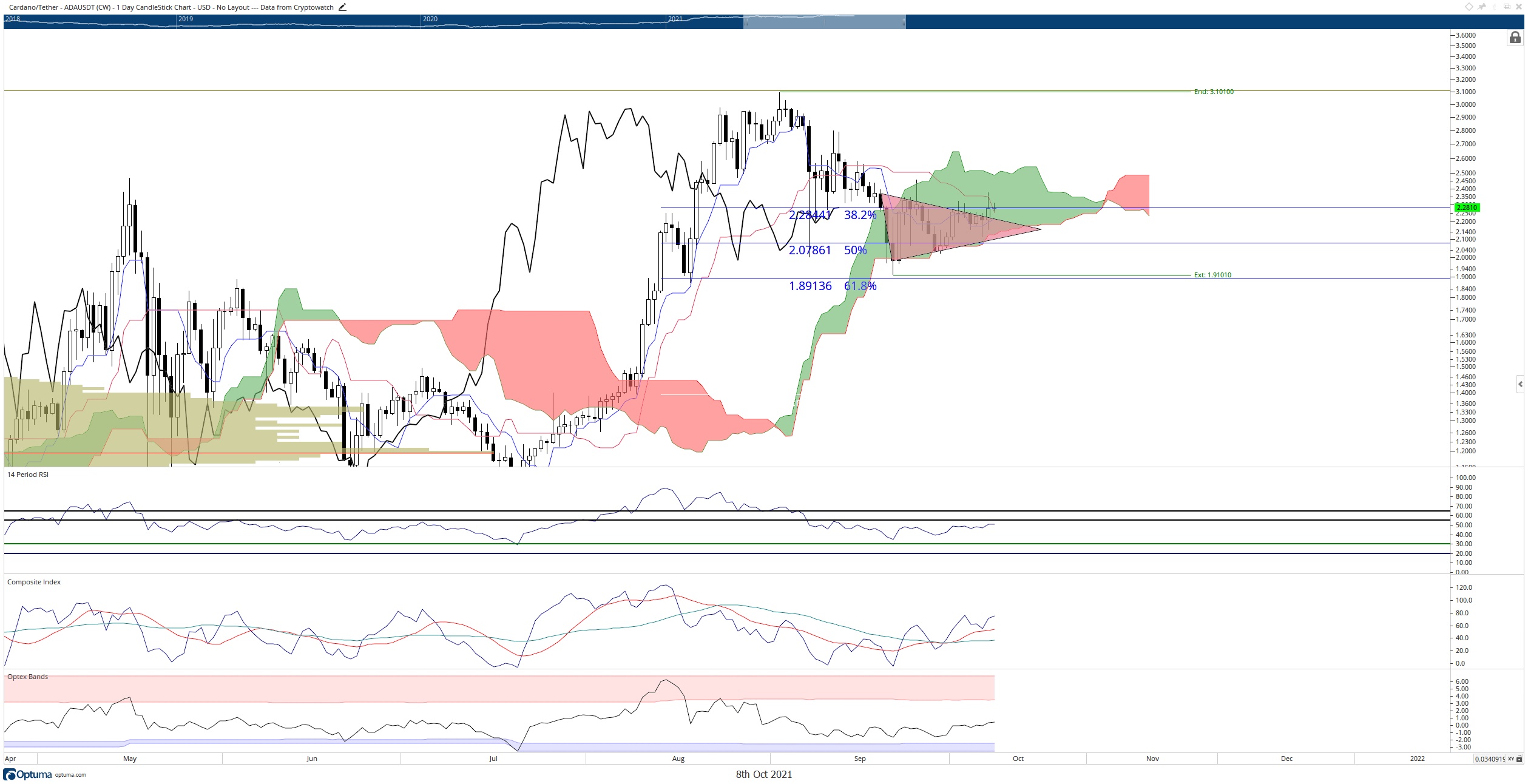Close the chart with the X icon

[1519, 7]
